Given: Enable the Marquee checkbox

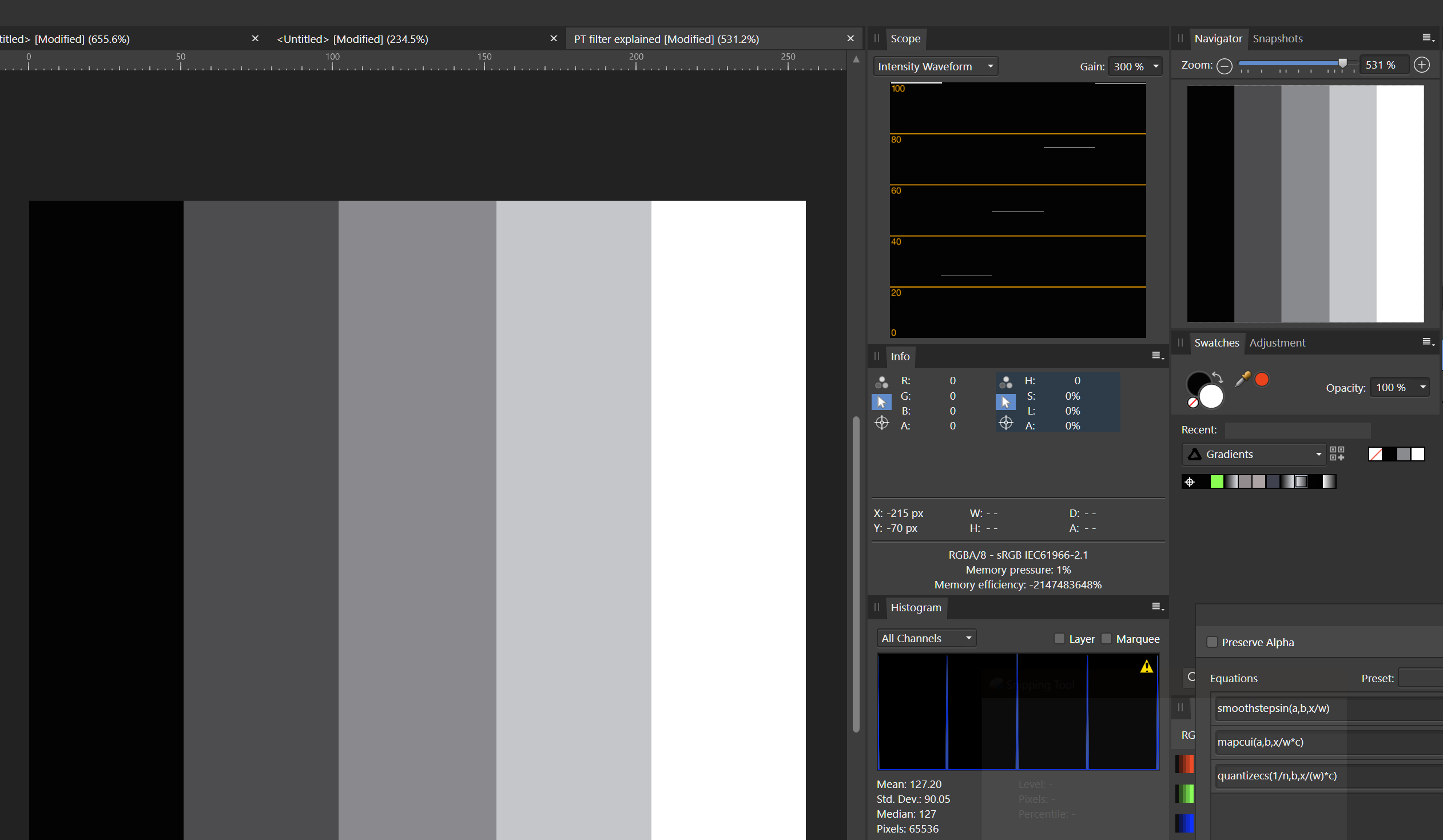Looking at the screenshot, I should click(x=1106, y=639).
